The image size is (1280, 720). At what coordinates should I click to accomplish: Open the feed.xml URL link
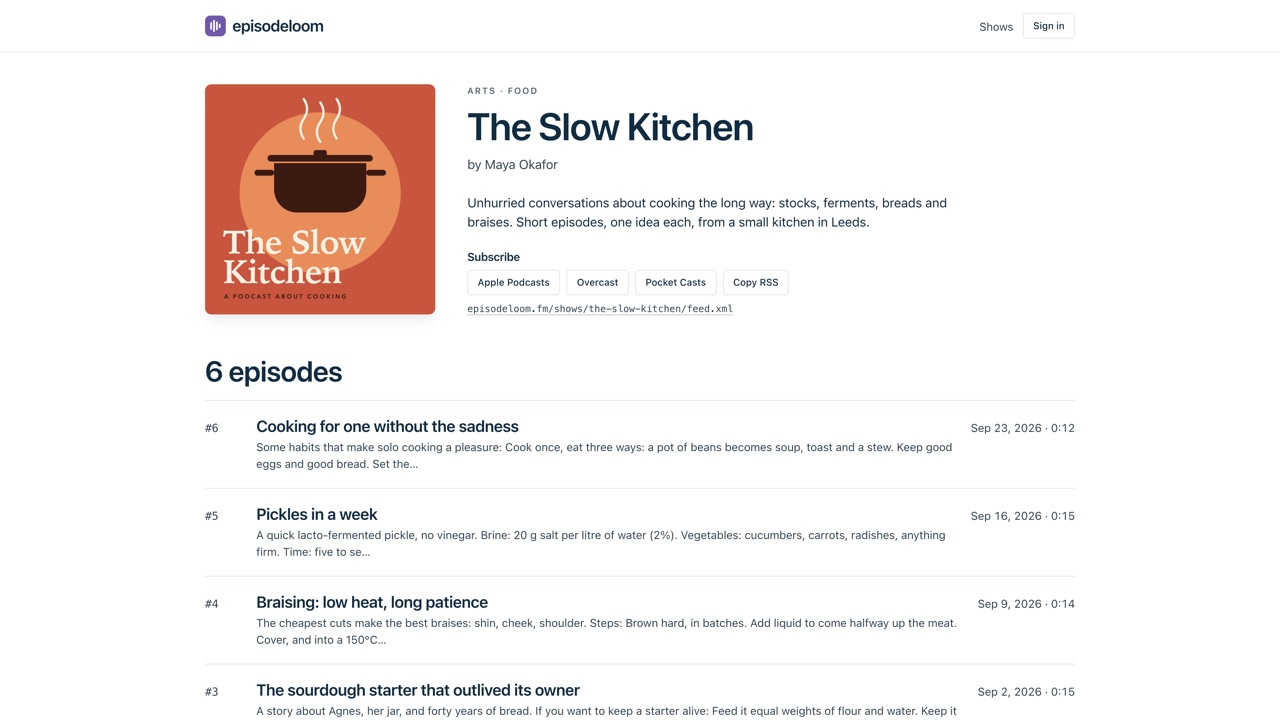coord(600,309)
